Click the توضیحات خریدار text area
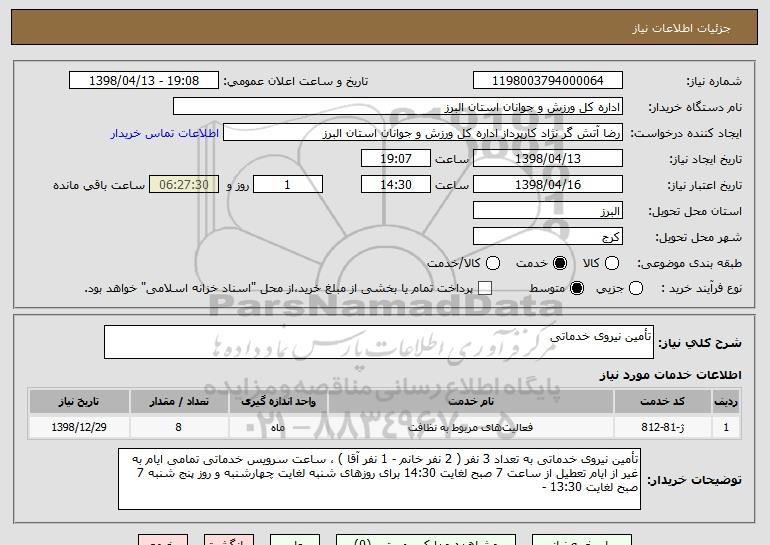This screenshot has height=545, width=770. pos(379,479)
